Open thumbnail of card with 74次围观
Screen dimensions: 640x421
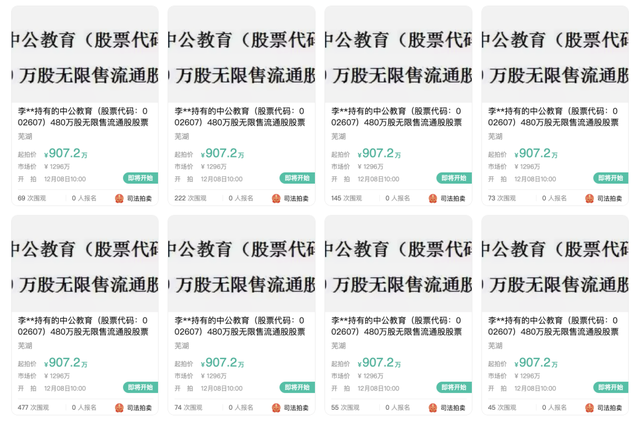coord(242,264)
